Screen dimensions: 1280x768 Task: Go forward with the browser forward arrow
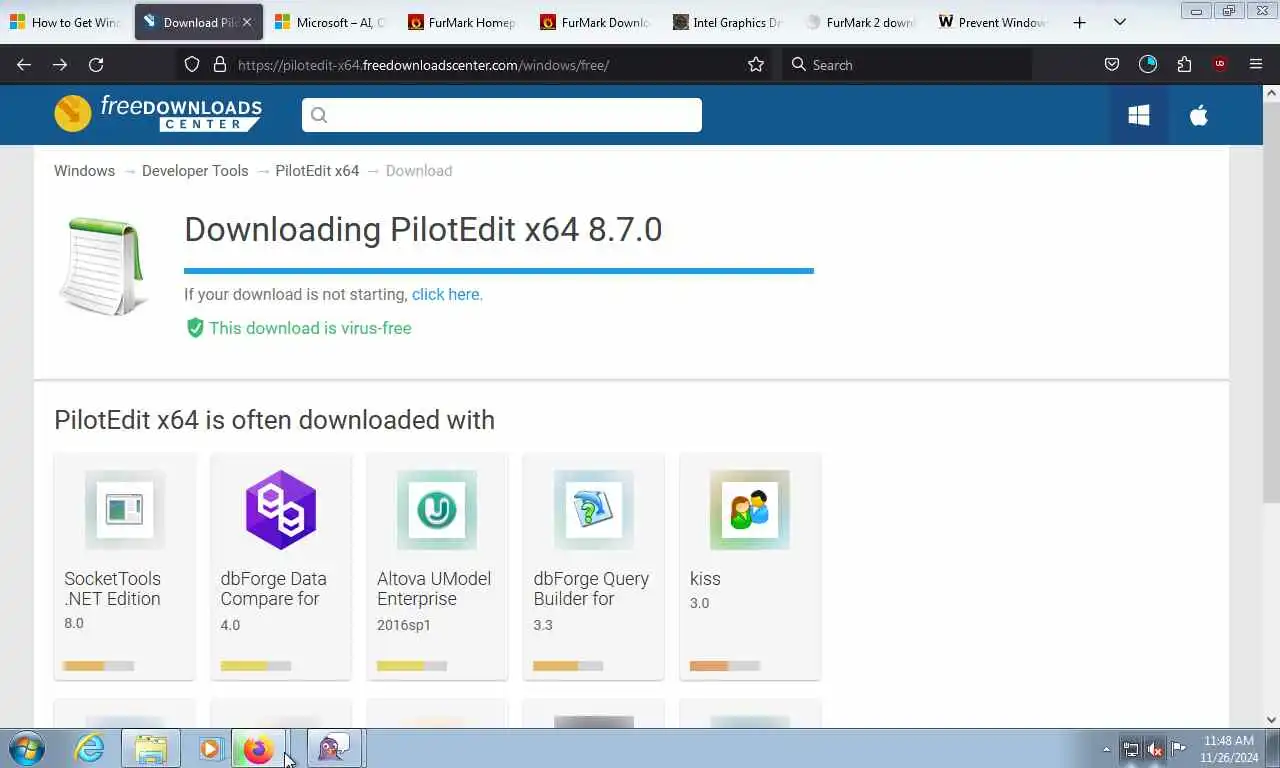click(x=60, y=64)
